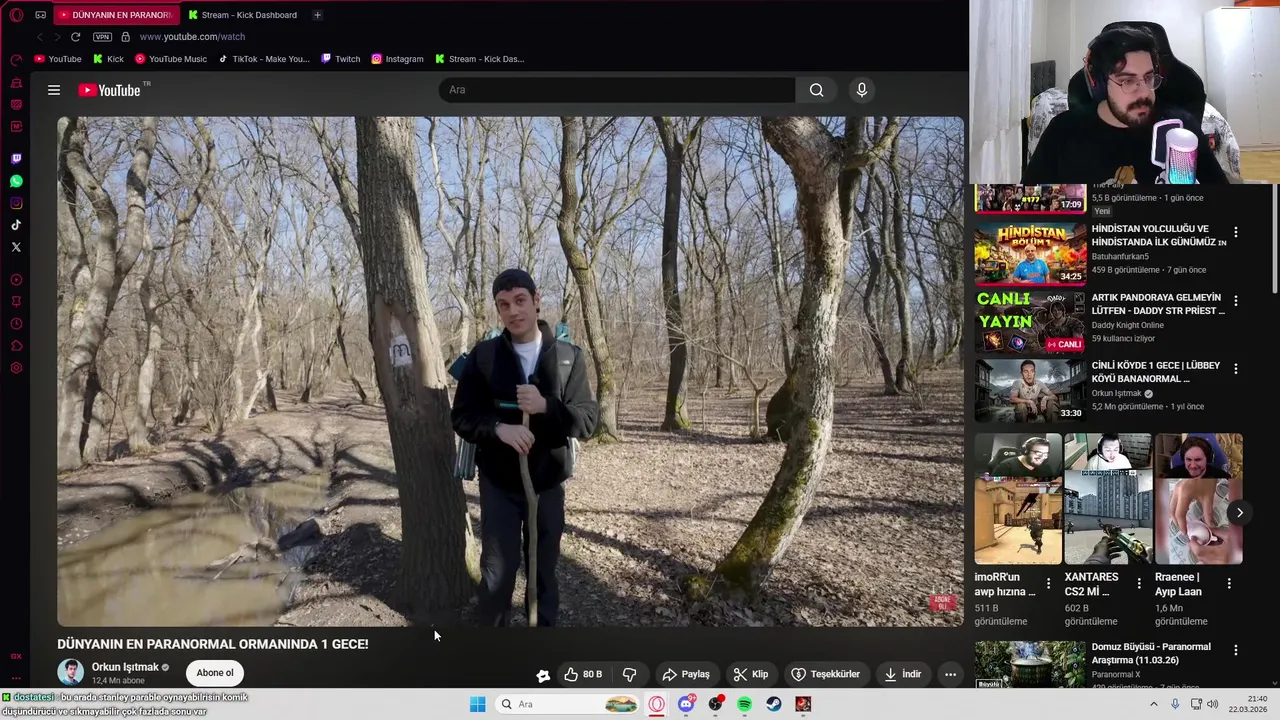Open options for Raenee Ayıp Laan short
The image size is (1280, 720).
click(1228, 583)
